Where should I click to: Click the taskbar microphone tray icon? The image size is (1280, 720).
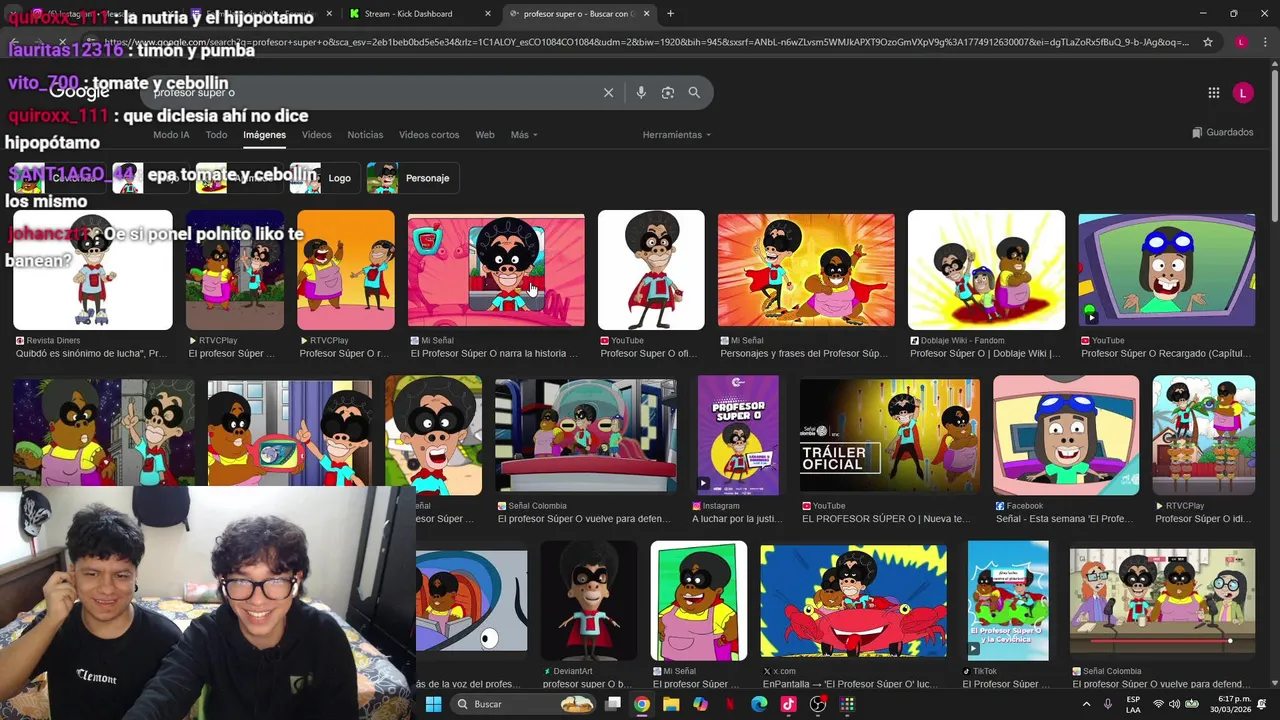point(1109,704)
